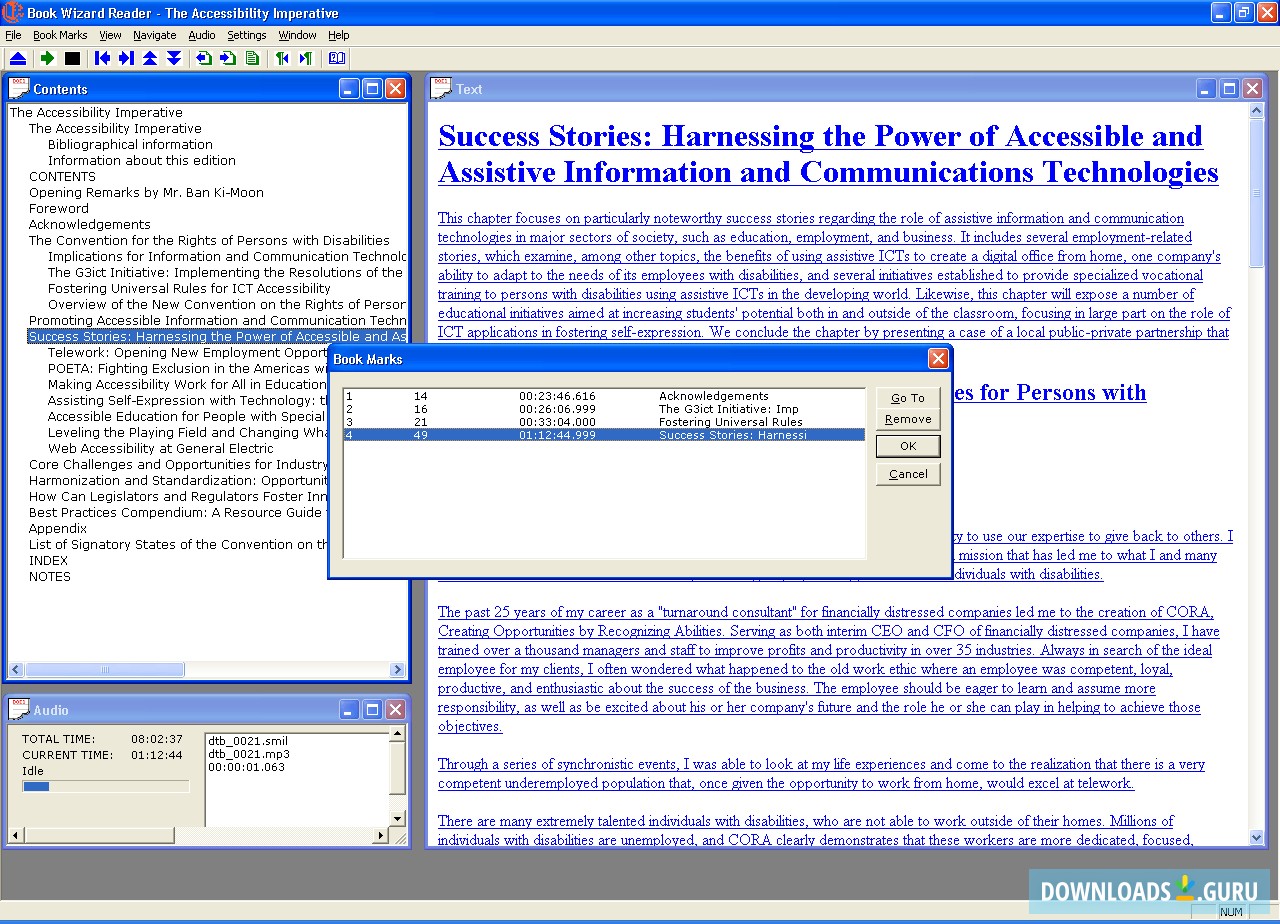The image size is (1280, 924).
Task: Open the File menu
Action: 13,35
